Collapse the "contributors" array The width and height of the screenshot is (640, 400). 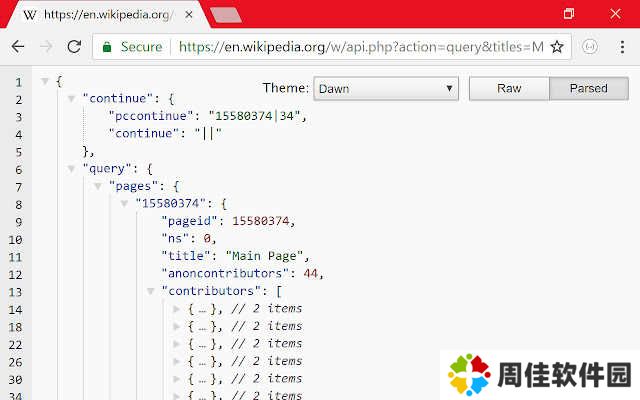pos(151,291)
